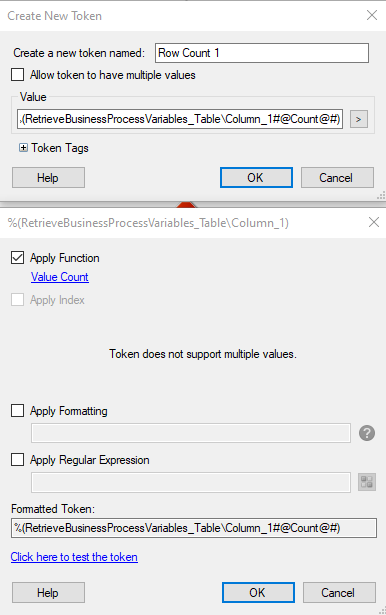The height and width of the screenshot is (615, 386).
Task: Open Help in Create New Token dialog
Action: click(48, 178)
